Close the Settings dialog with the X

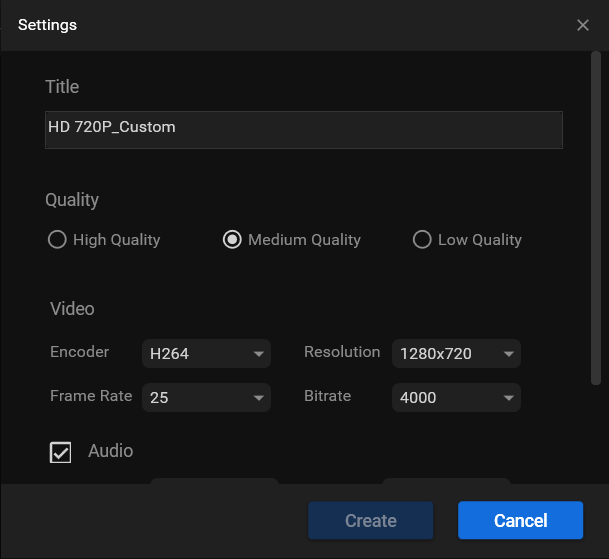pyautogui.click(x=583, y=25)
